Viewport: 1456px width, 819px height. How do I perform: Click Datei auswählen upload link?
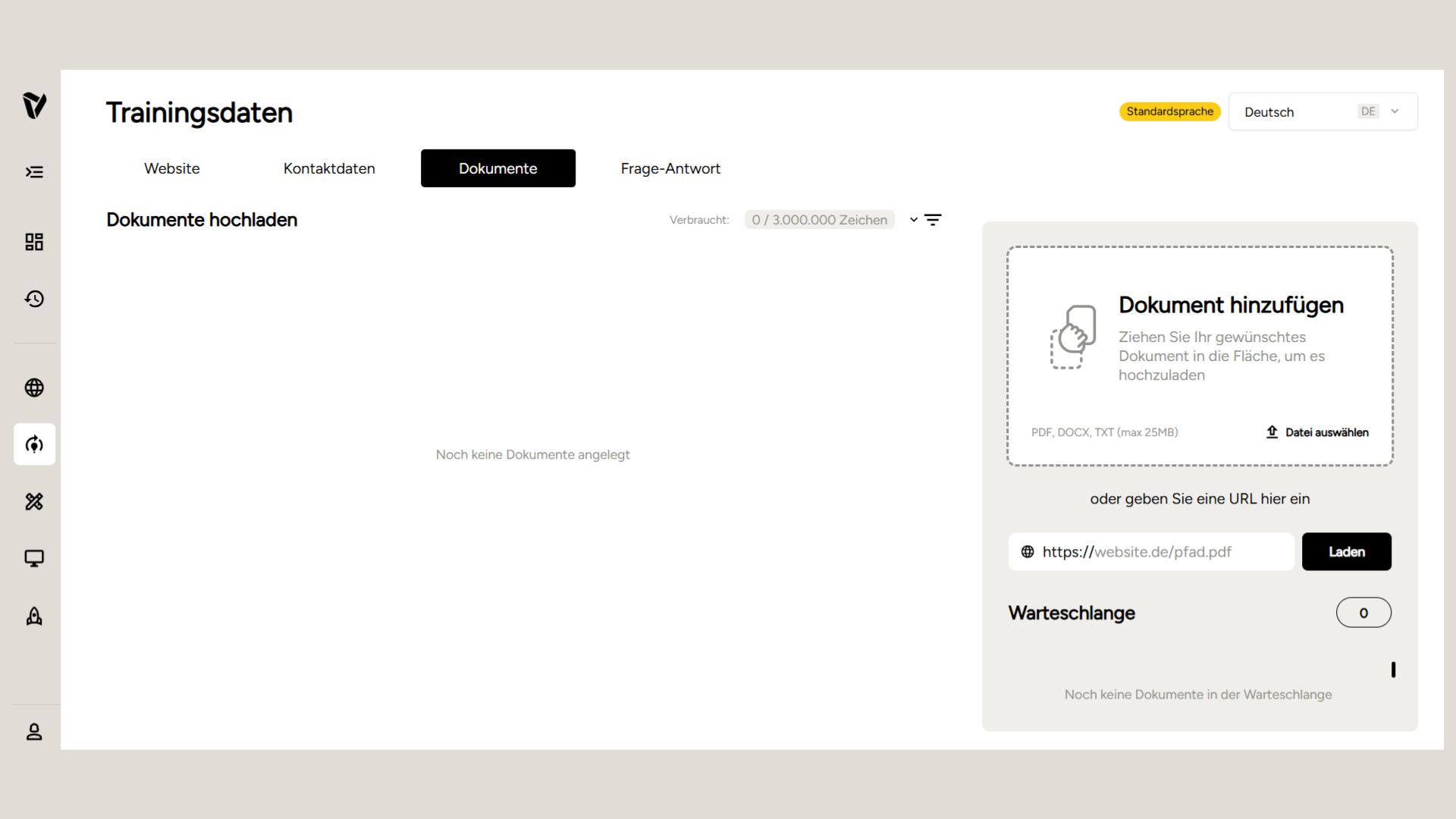click(x=1318, y=432)
